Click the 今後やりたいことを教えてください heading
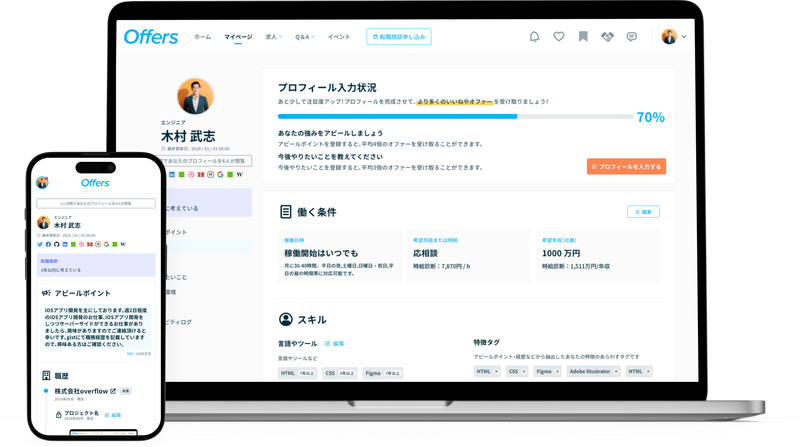Screen dimensions: 800x447 (330, 157)
